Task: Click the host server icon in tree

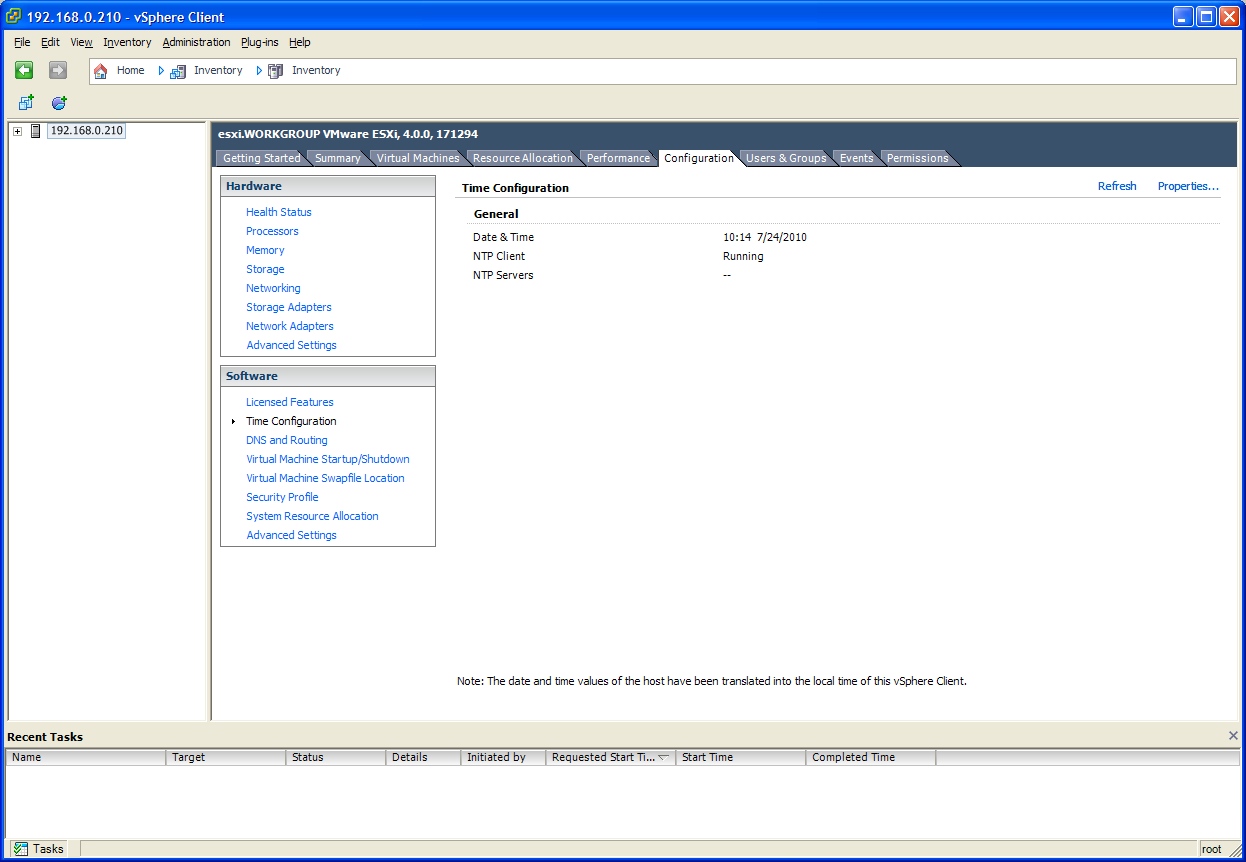Action: click(36, 131)
